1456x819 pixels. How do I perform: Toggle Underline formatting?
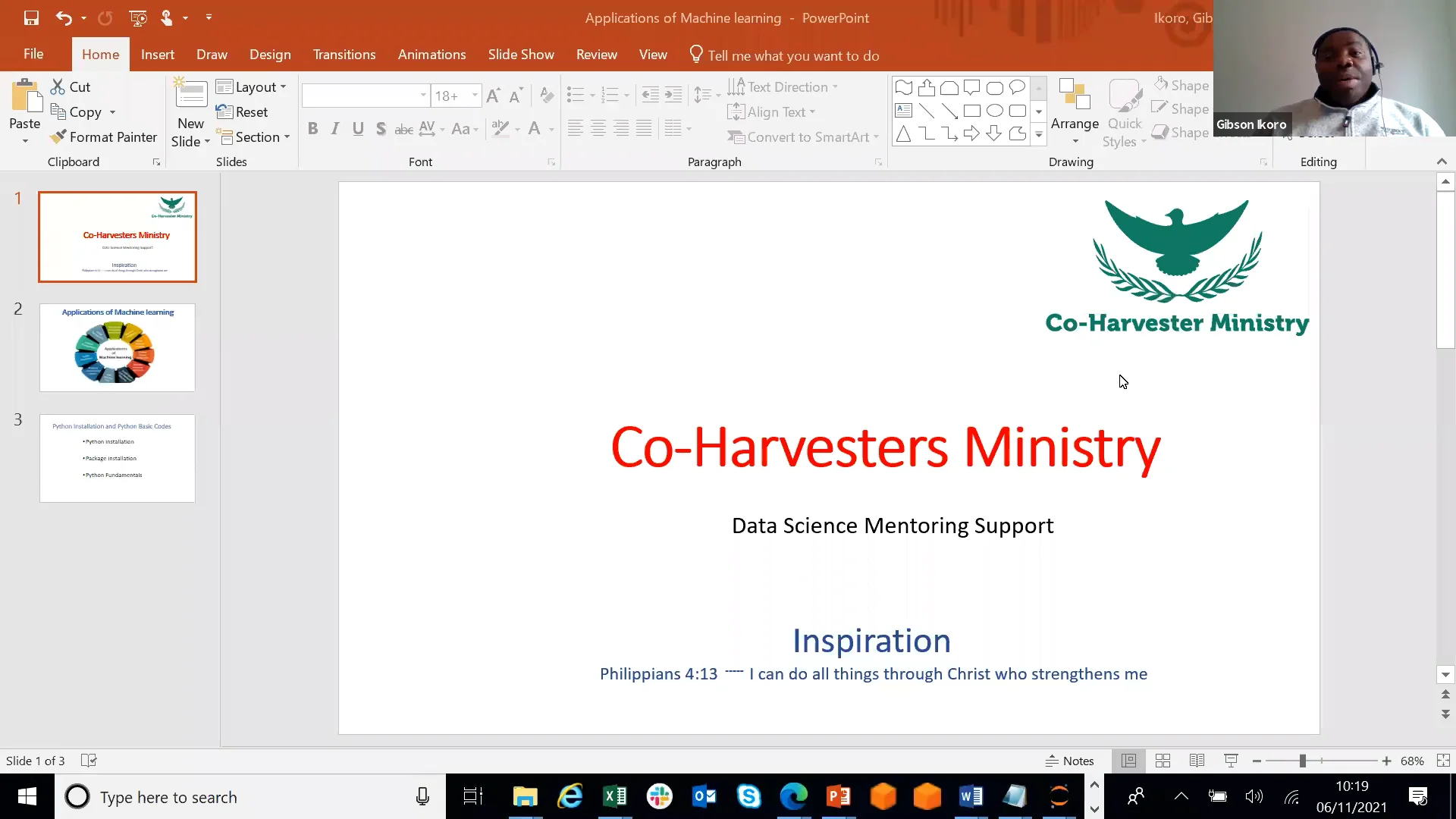pyautogui.click(x=358, y=129)
